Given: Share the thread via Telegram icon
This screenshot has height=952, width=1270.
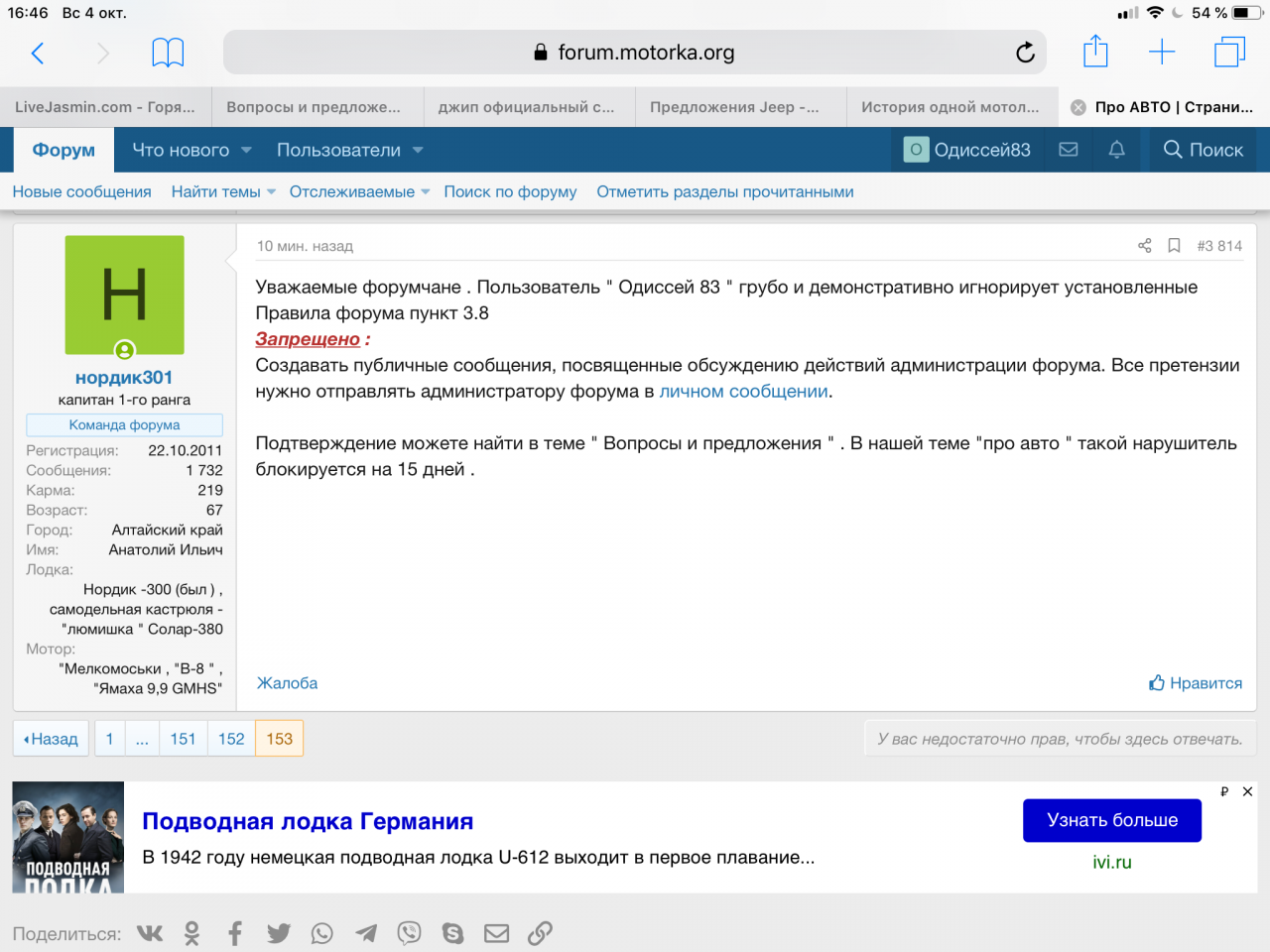Looking at the screenshot, I should point(366,933).
